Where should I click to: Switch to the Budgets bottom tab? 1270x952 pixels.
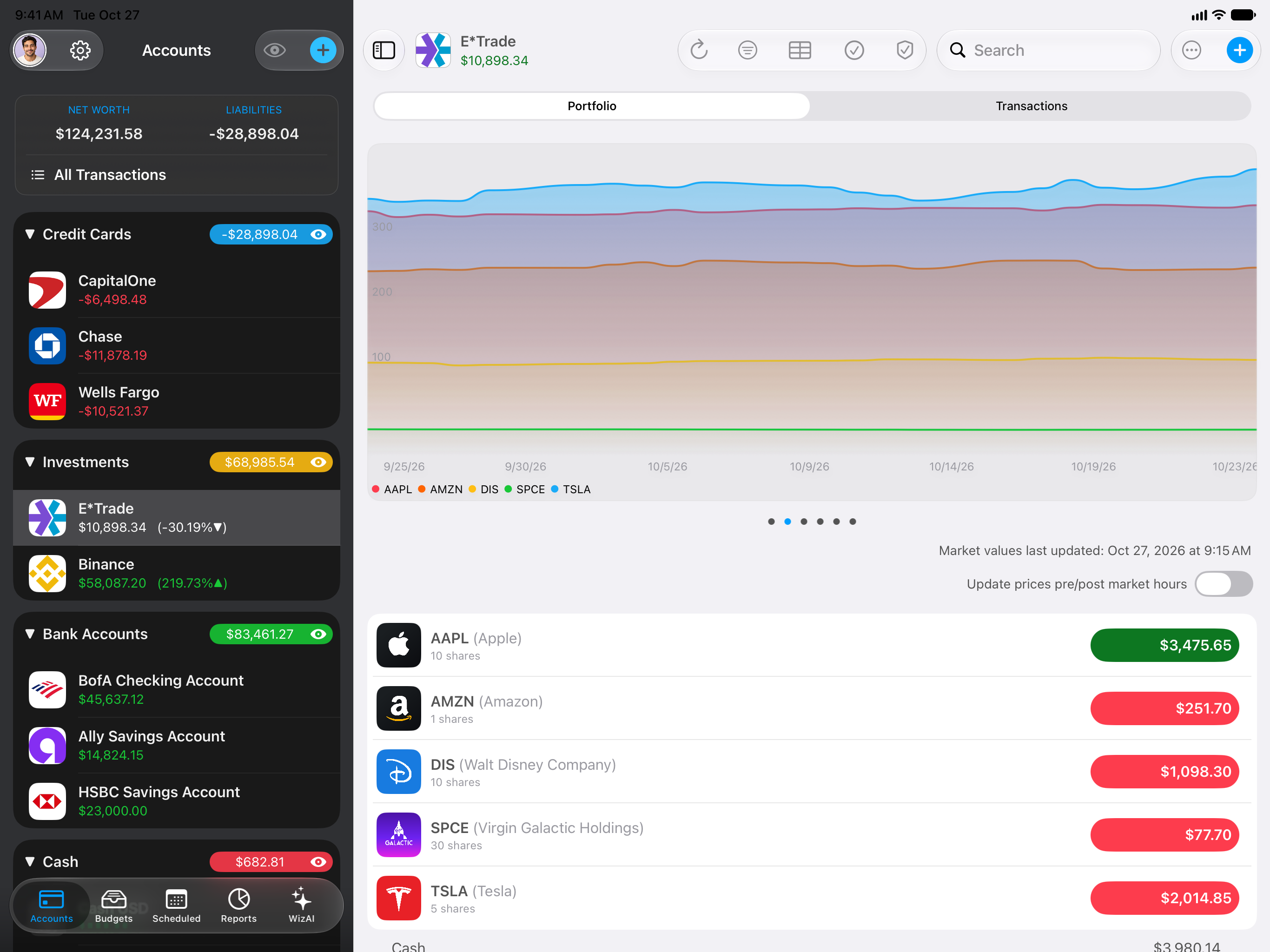point(114,906)
